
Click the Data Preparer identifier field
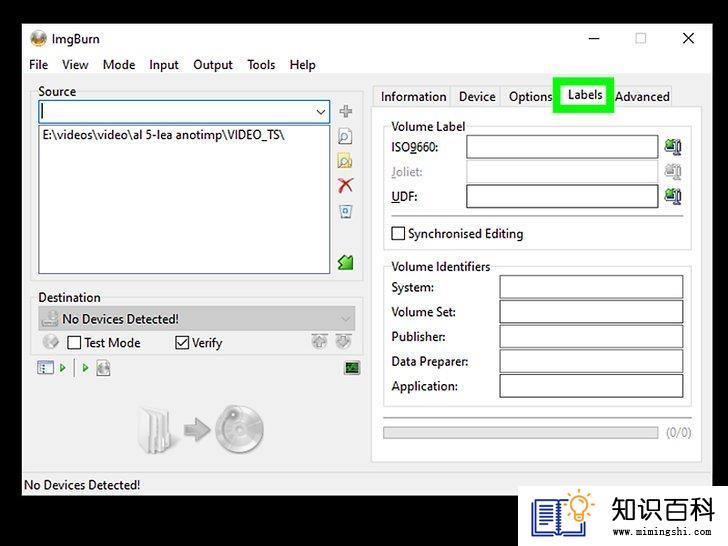[591, 361]
